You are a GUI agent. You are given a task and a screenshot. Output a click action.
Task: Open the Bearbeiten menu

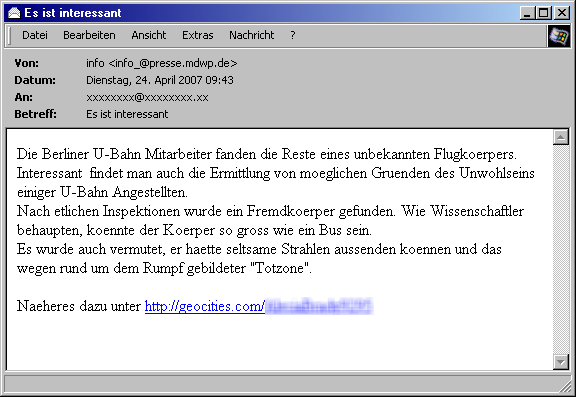89,35
